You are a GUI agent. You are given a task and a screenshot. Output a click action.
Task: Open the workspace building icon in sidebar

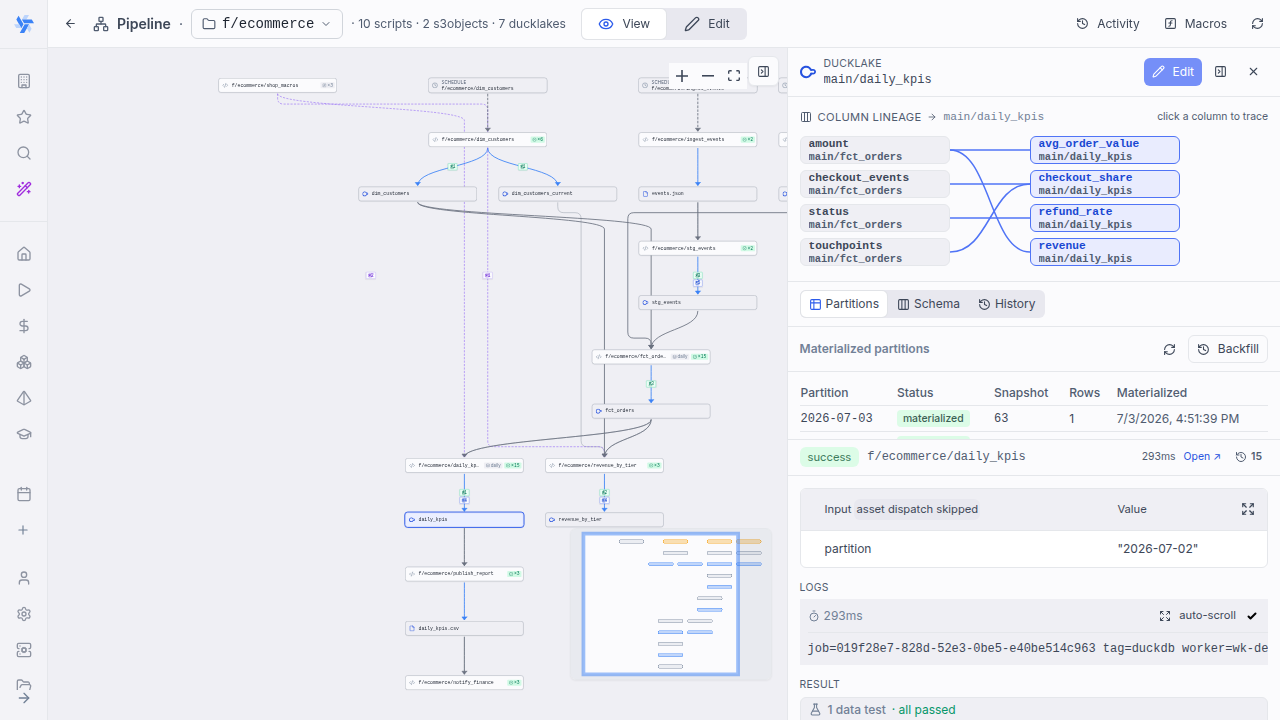tap(24, 81)
